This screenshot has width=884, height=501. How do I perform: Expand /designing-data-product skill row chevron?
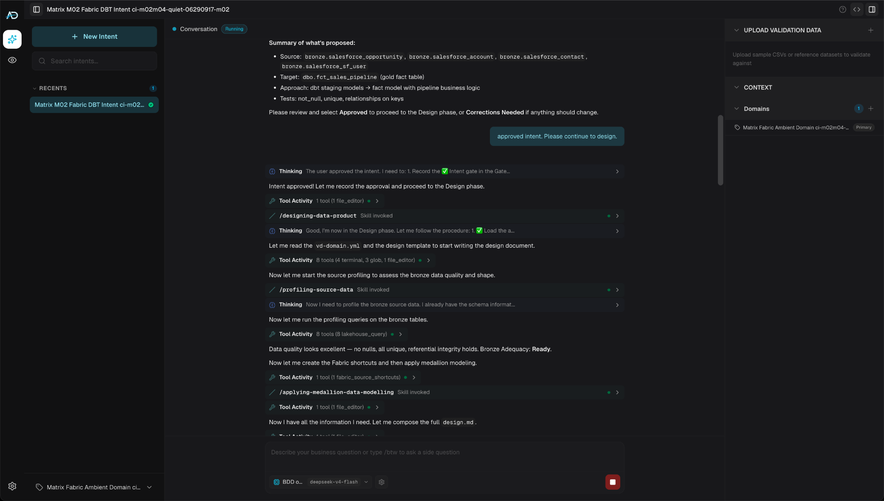pos(617,216)
